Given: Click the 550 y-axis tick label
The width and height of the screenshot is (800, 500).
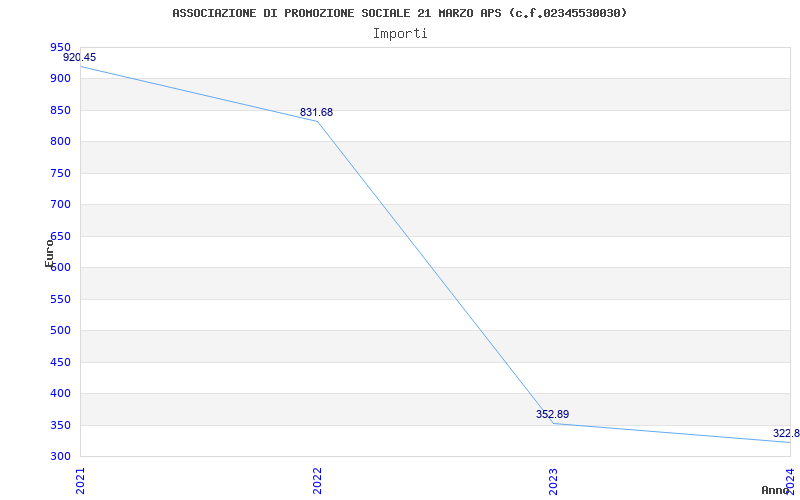Looking at the screenshot, I should pyautogui.click(x=60, y=299).
